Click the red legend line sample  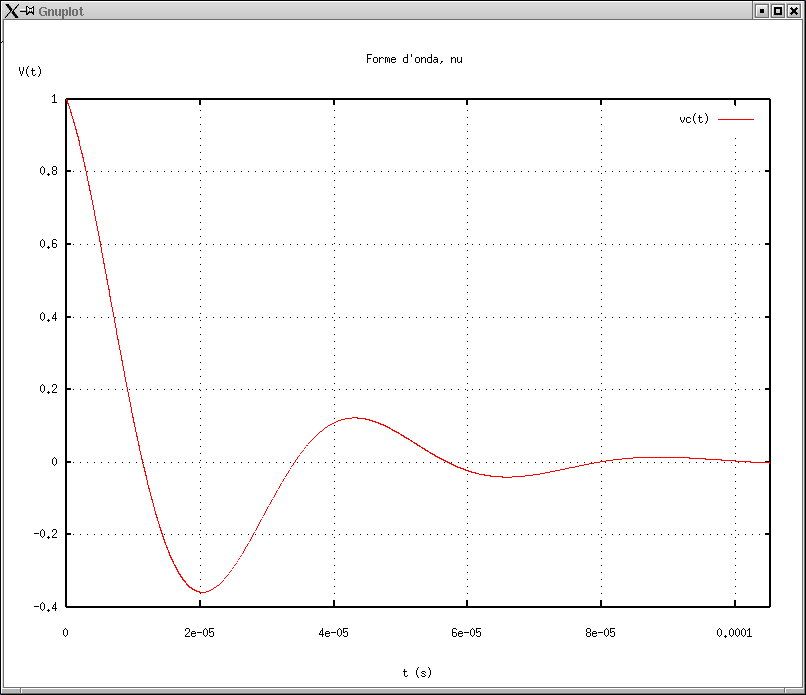(736, 119)
